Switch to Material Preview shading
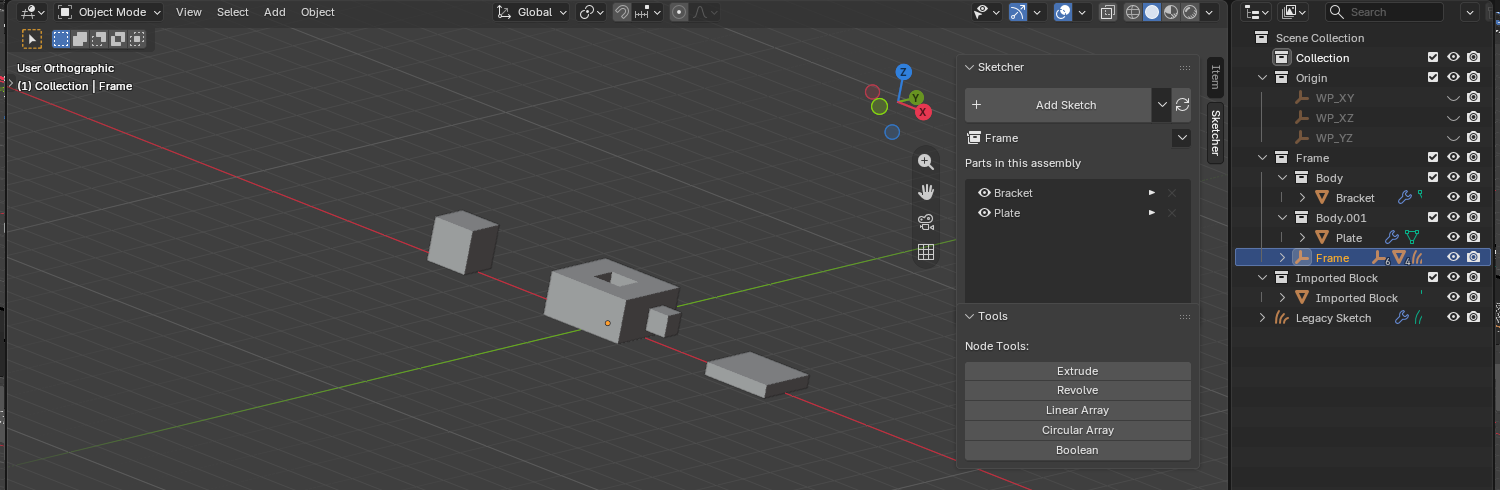 pos(1171,12)
